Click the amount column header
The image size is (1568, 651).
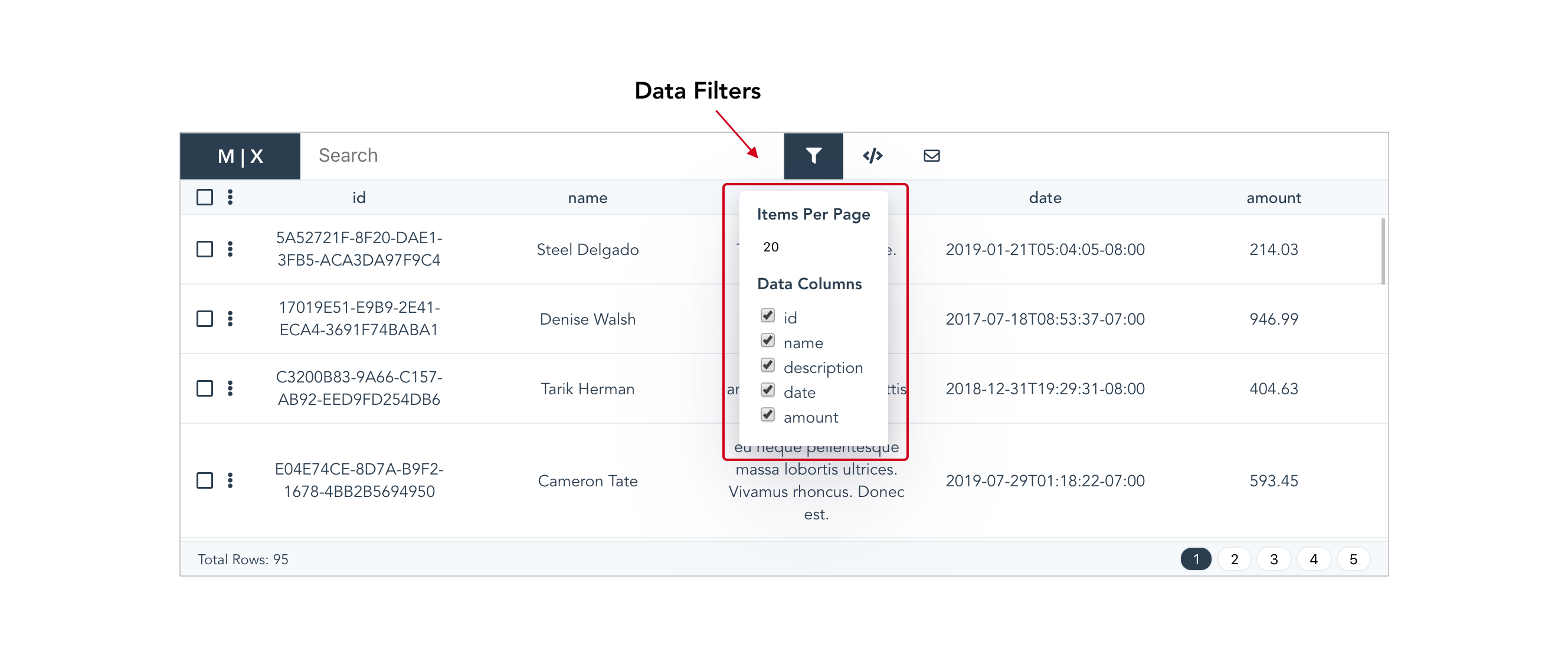[x=1274, y=198]
